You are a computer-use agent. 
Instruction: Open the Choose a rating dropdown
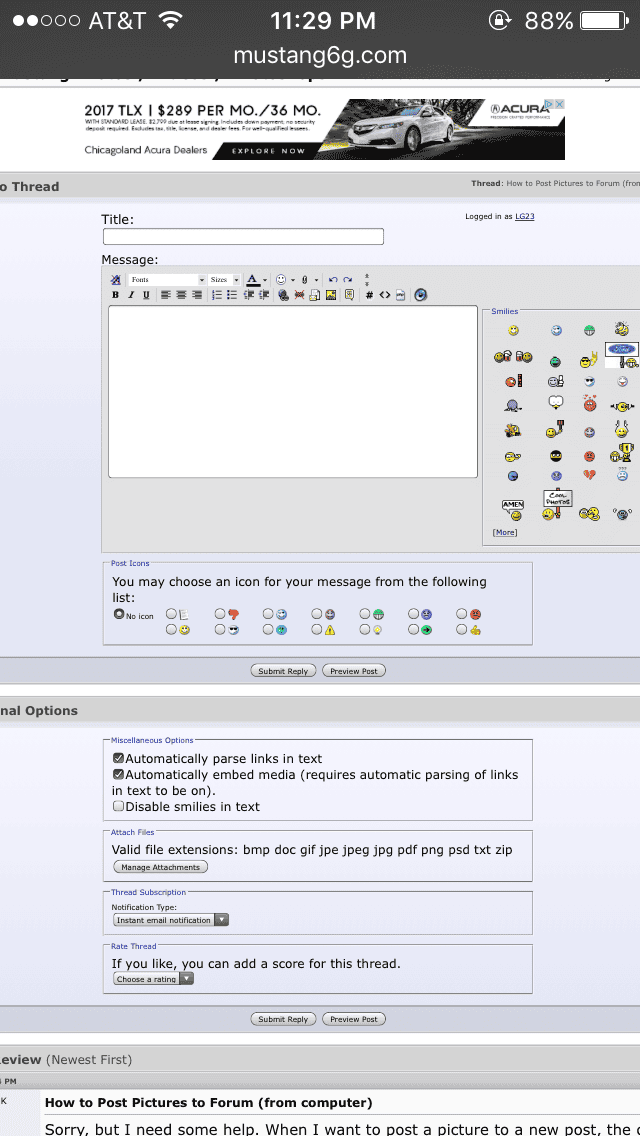[154, 979]
